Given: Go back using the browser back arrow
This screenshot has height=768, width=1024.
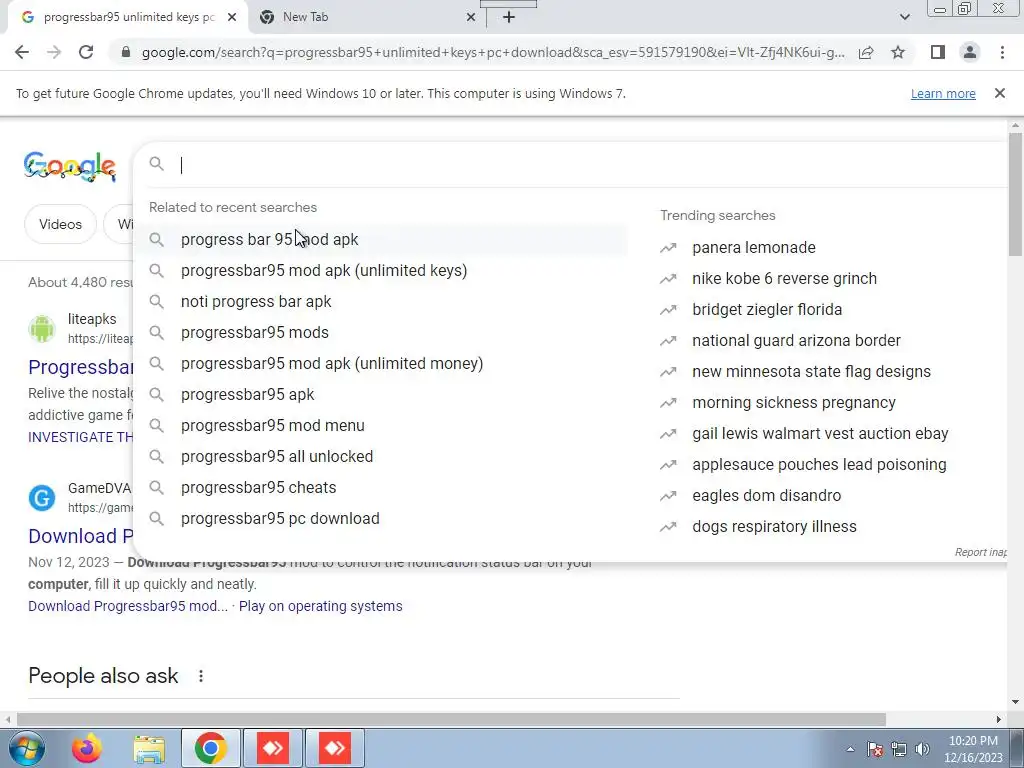Looking at the screenshot, I should 22,52.
